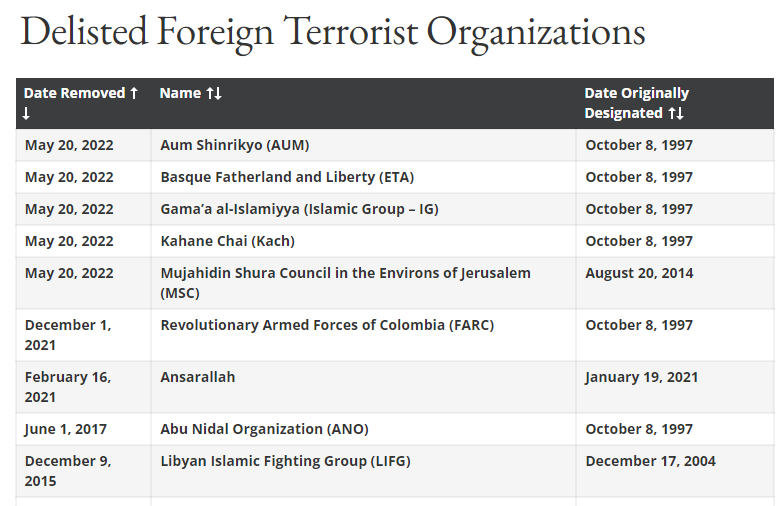Click the December 17, 2004 designation date
Screen dimensions: 784x506
(650, 461)
